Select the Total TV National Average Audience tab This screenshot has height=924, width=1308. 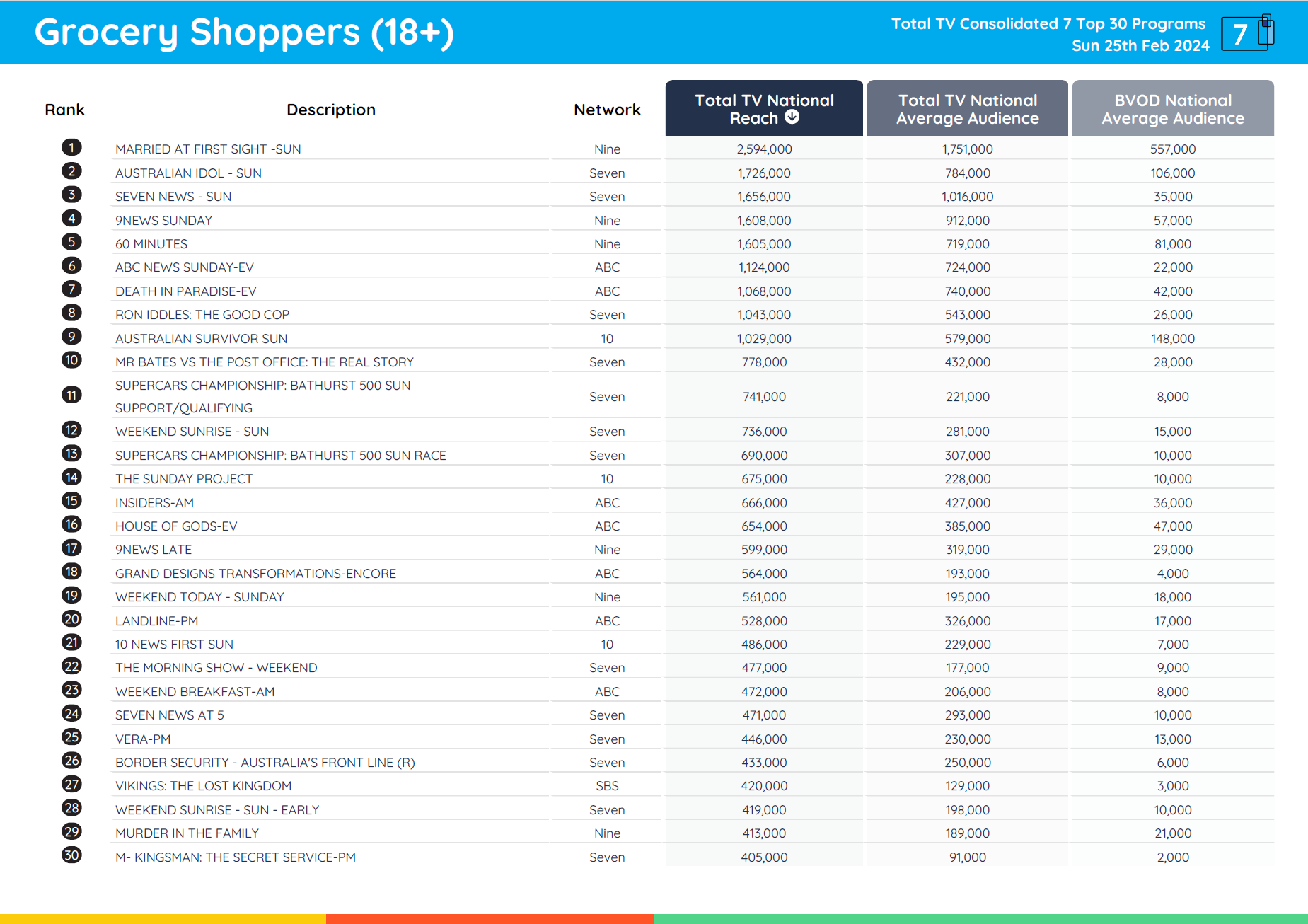point(967,109)
